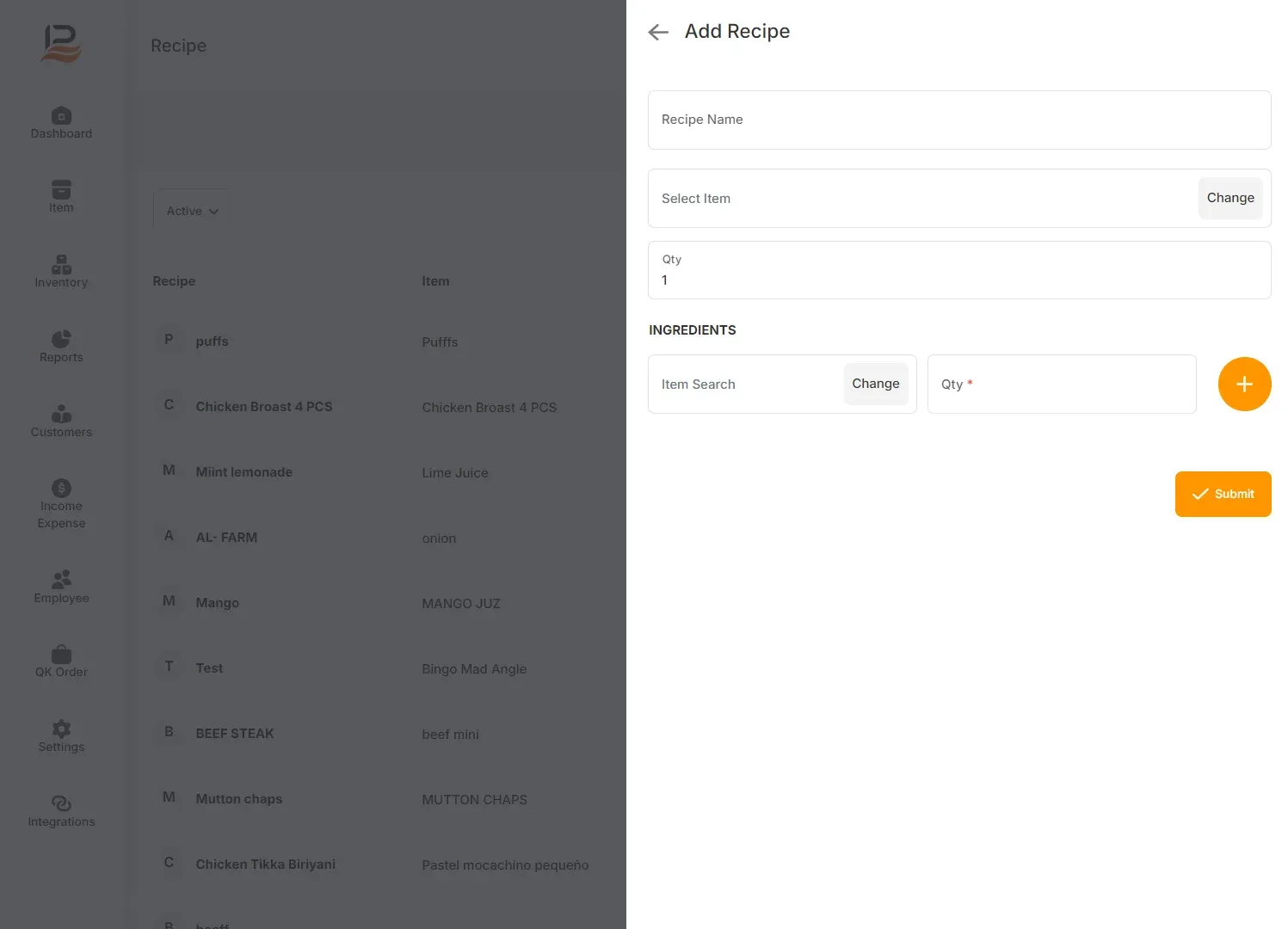Click the MANGO JUZ item cell

pos(460,604)
